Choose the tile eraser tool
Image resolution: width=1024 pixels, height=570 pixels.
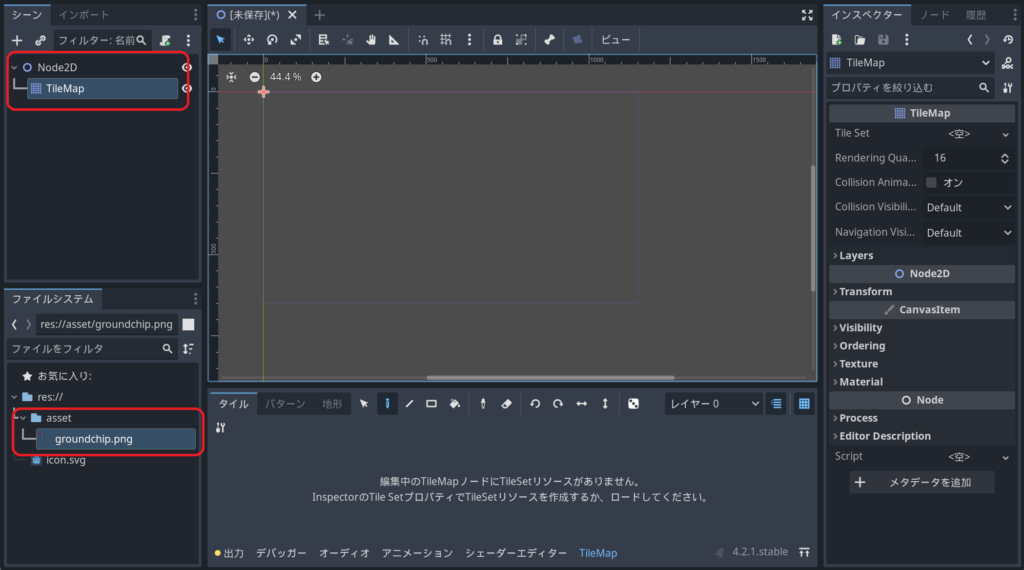pyautogui.click(x=506, y=404)
